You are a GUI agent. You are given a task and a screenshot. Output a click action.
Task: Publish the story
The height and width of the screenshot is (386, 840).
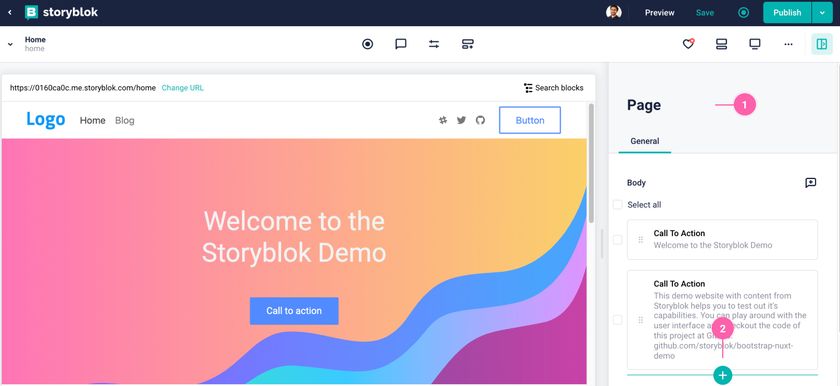click(x=787, y=13)
